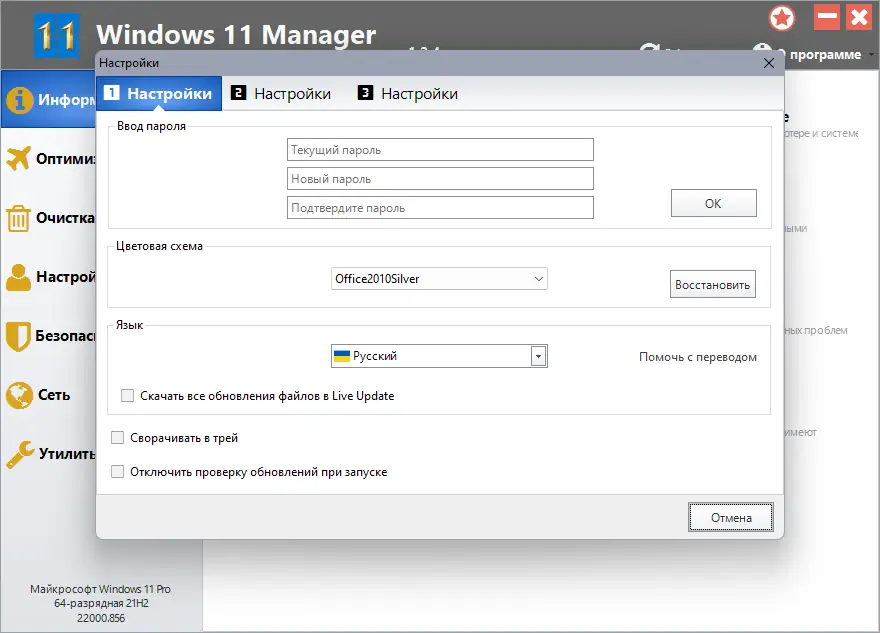Screen dimensions: 880x633
Task: Click the 22000.856 build number text
Action: coord(100,618)
